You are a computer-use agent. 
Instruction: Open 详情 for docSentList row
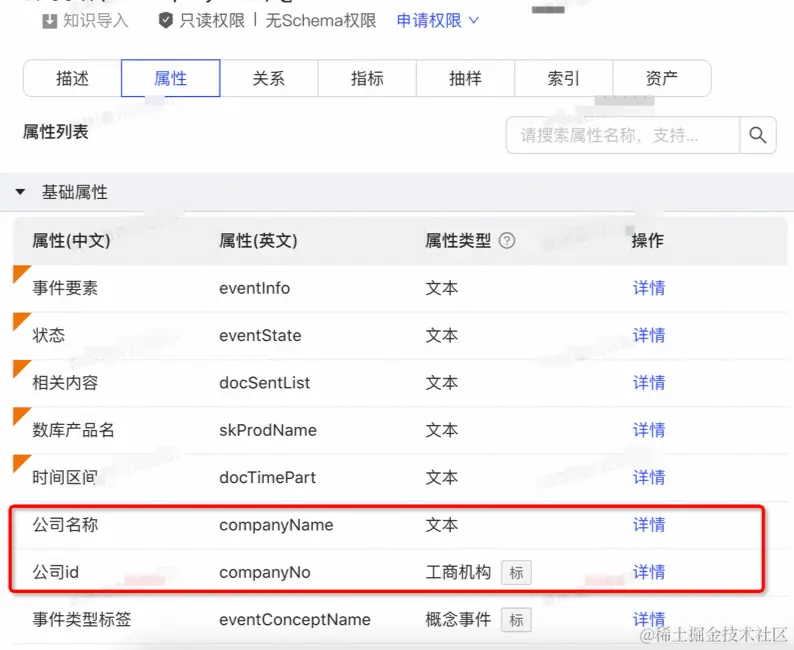point(649,383)
